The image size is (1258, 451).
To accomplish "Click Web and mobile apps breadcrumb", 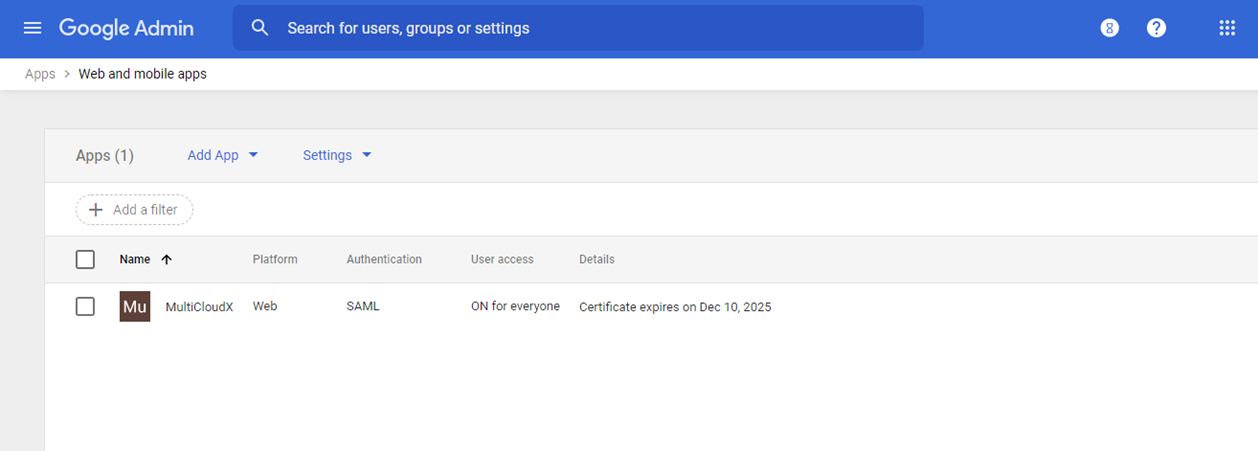I will click(142, 74).
